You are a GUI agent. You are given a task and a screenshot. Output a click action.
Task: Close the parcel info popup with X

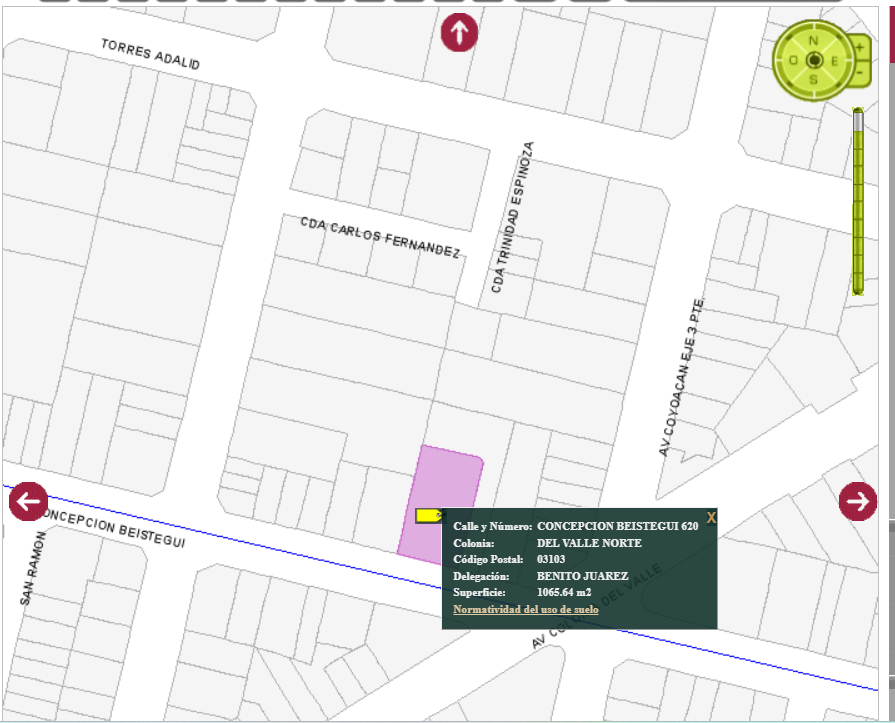pyautogui.click(x=711, y=517)
